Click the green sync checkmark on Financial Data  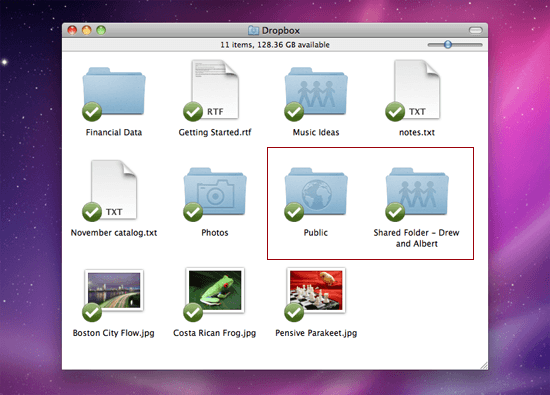point(92,112)
